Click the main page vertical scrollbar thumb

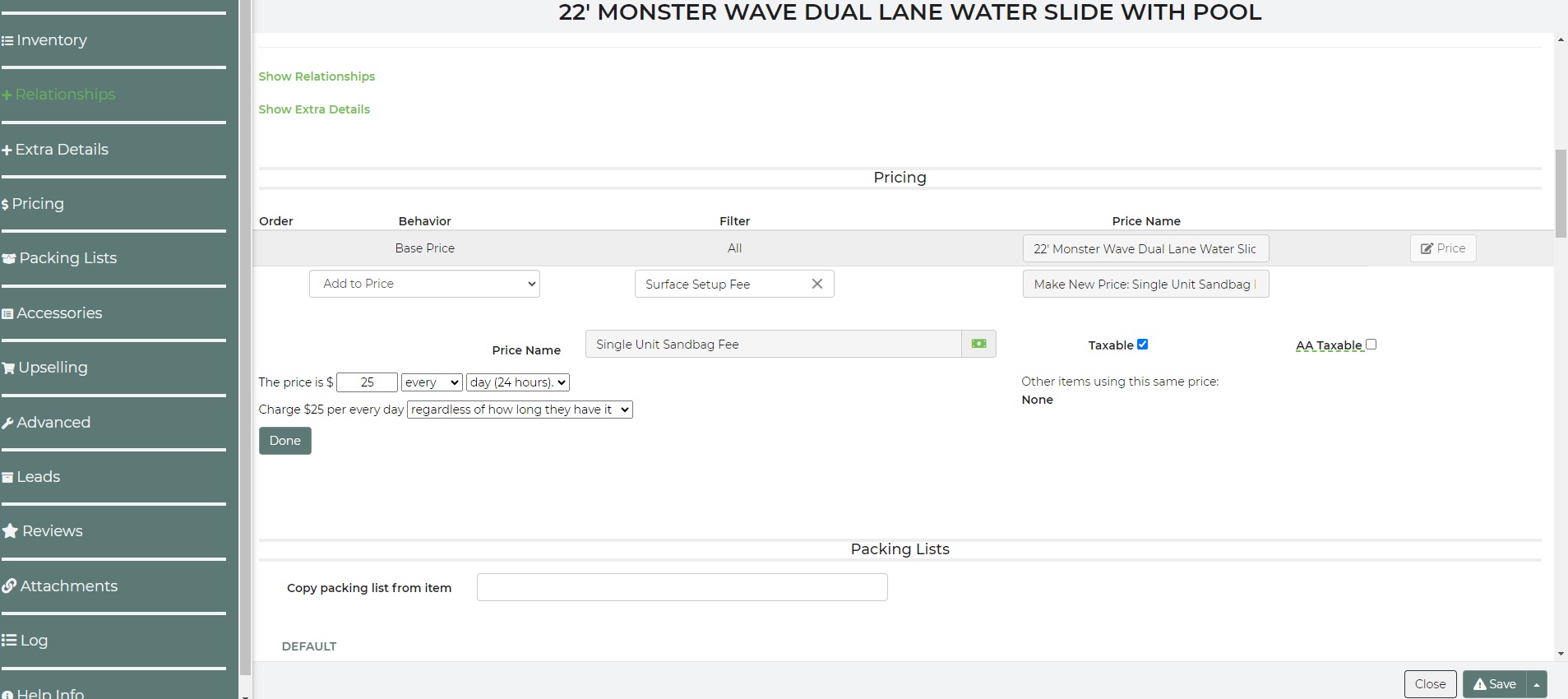coord(1561,193)
